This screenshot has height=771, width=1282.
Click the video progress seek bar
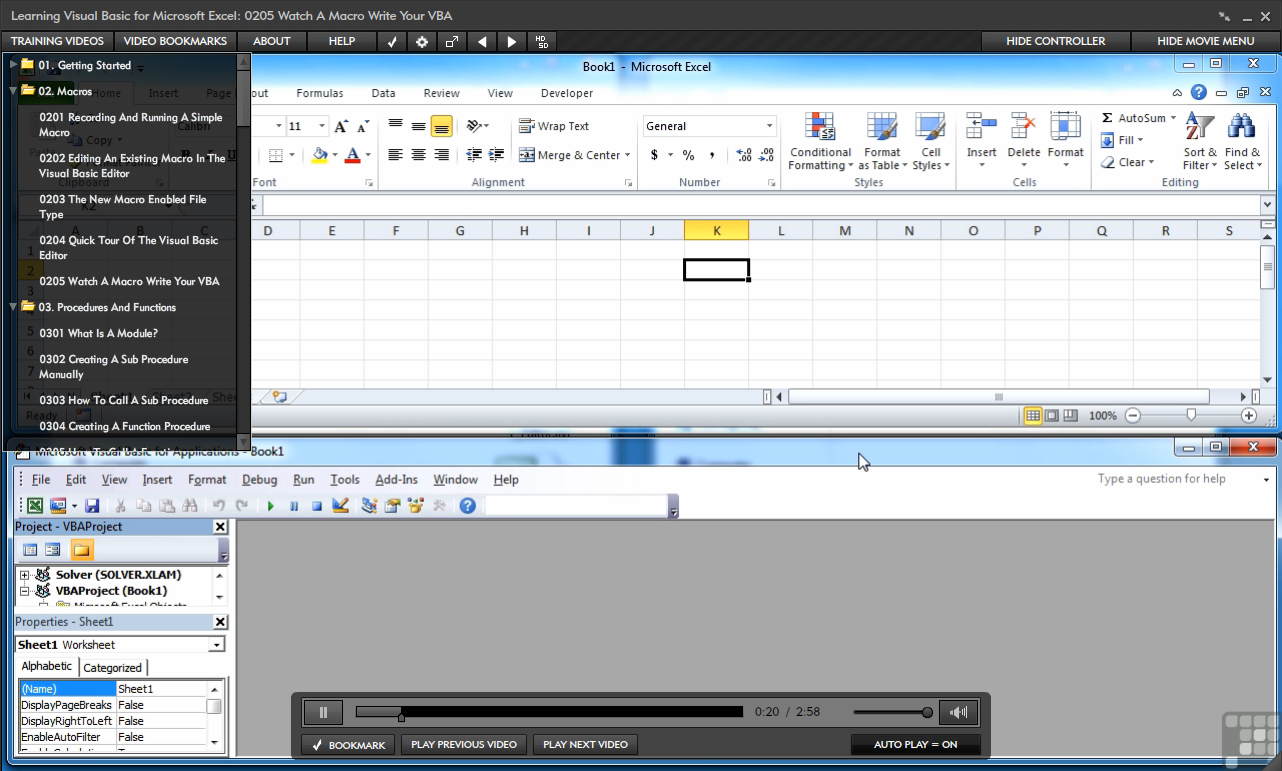(x=549, y=712)
